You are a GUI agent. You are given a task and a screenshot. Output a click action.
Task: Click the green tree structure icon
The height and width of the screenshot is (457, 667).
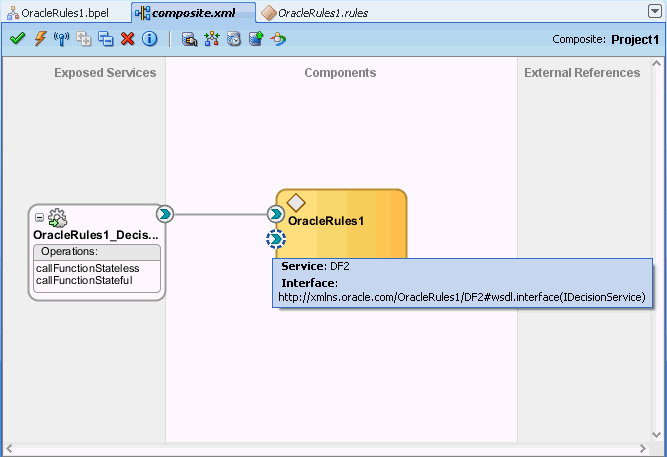point(212,39)
